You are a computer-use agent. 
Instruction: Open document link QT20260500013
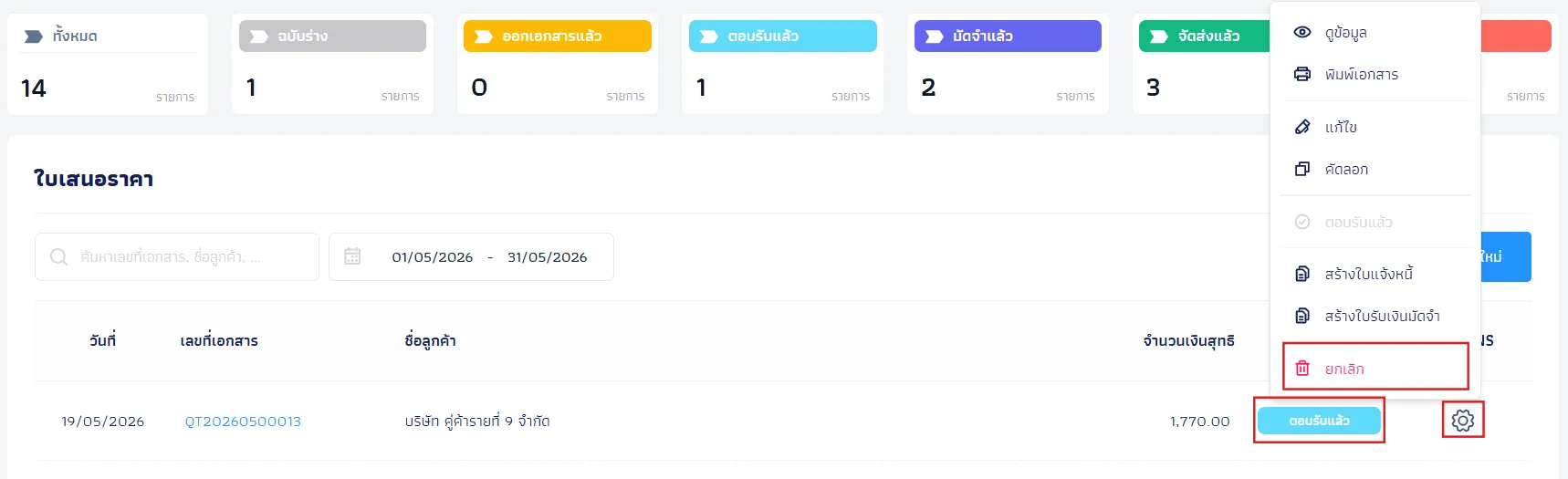pos(243,421)
